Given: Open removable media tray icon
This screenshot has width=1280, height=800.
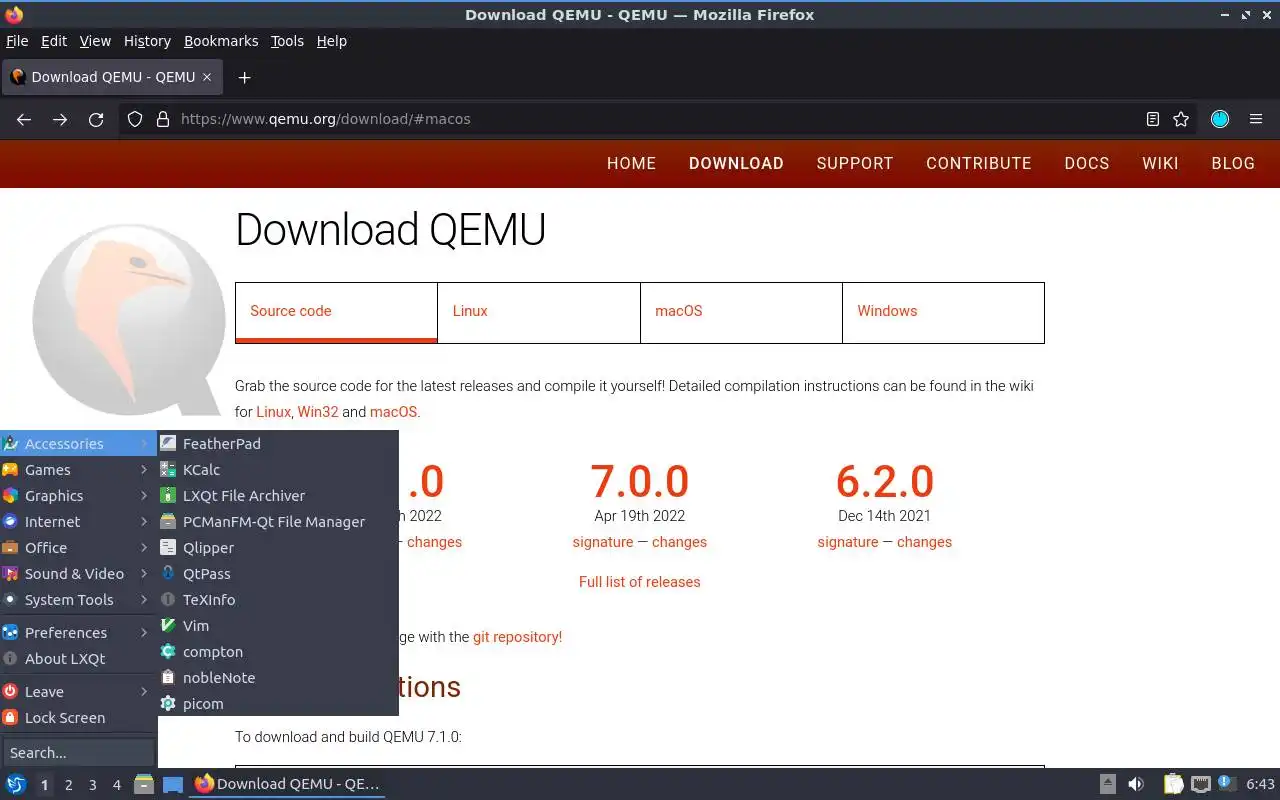Looking at the screenshot, I should (1108, 784).
